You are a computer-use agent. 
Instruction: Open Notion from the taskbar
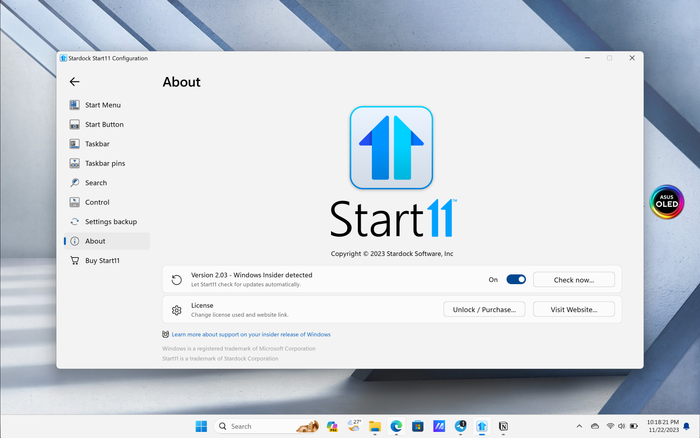(x=503, y=426)
